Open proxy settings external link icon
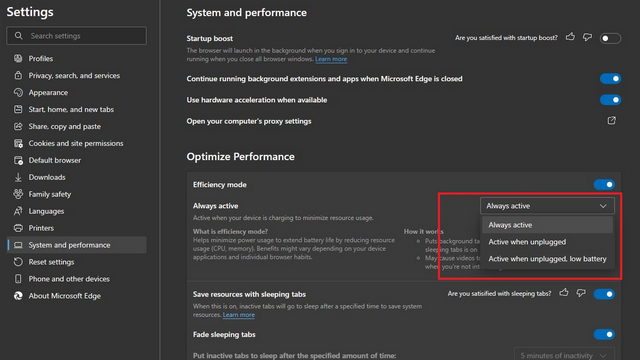This screenshot has height=360, width=640. 611,120
